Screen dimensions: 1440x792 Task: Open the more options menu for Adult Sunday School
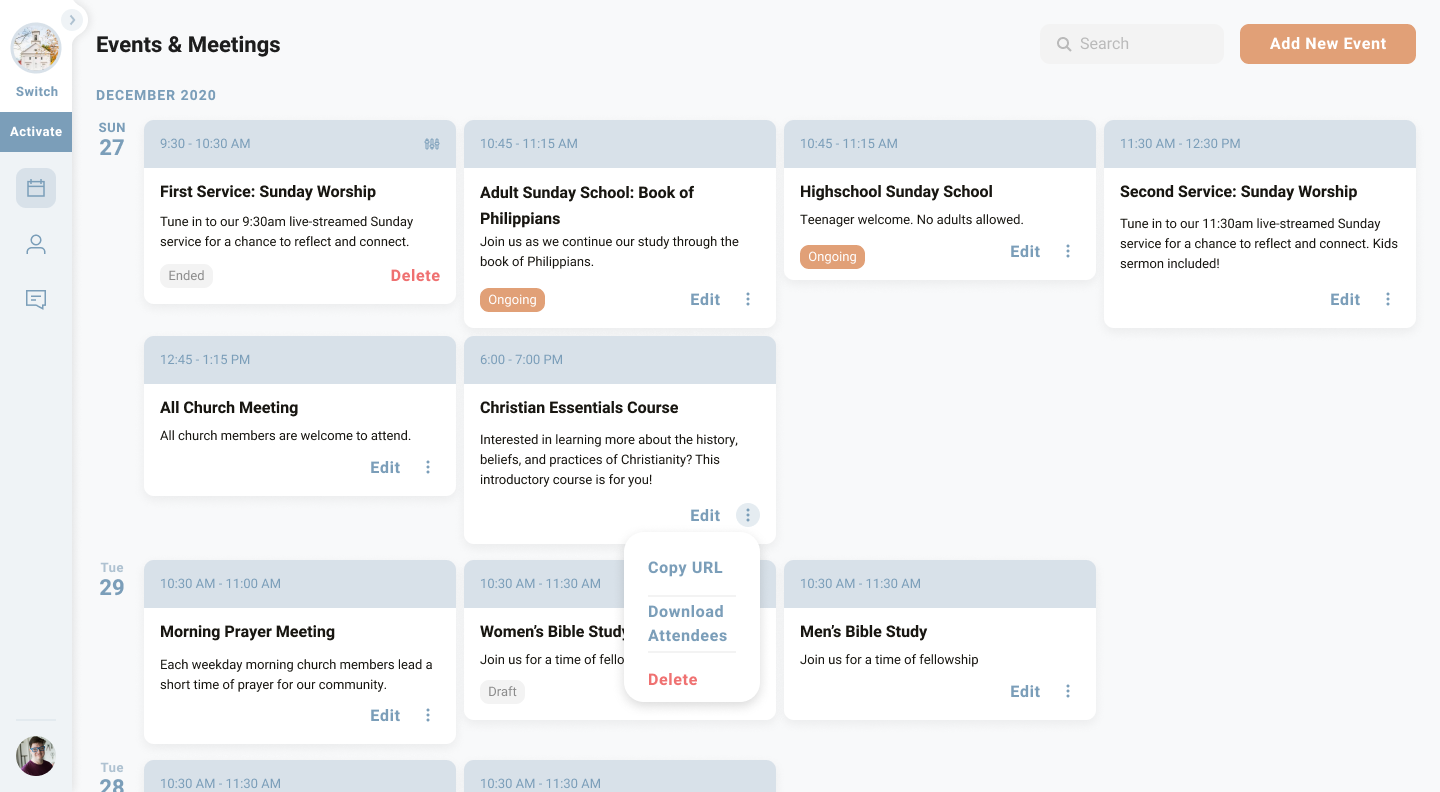coord(748,299)
